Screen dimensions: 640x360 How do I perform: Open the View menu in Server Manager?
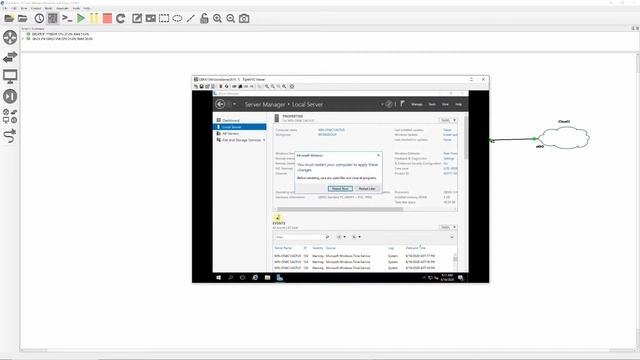click(x=445, y=104)
